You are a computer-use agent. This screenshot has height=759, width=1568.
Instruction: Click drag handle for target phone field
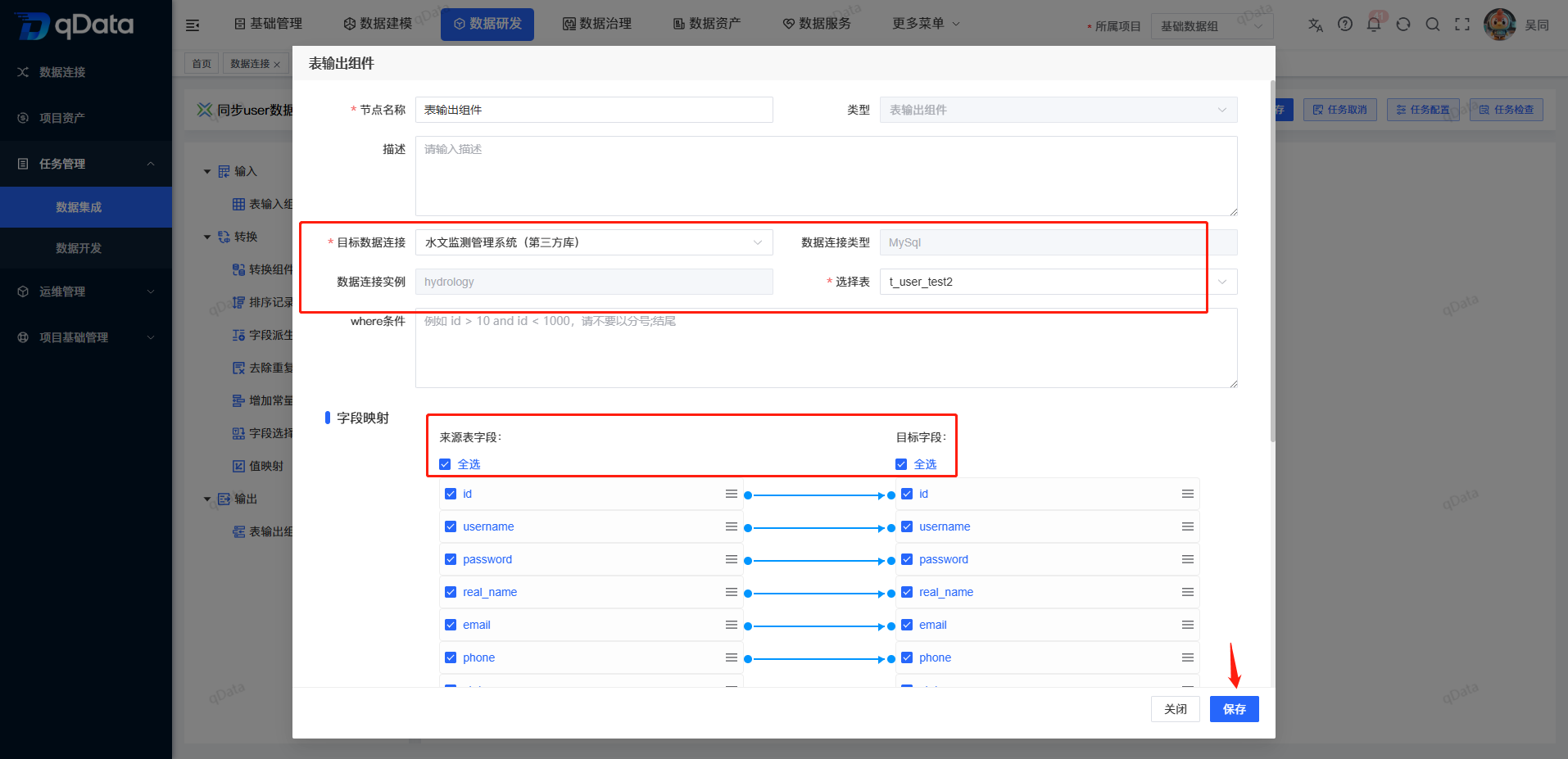[1188, 657]
